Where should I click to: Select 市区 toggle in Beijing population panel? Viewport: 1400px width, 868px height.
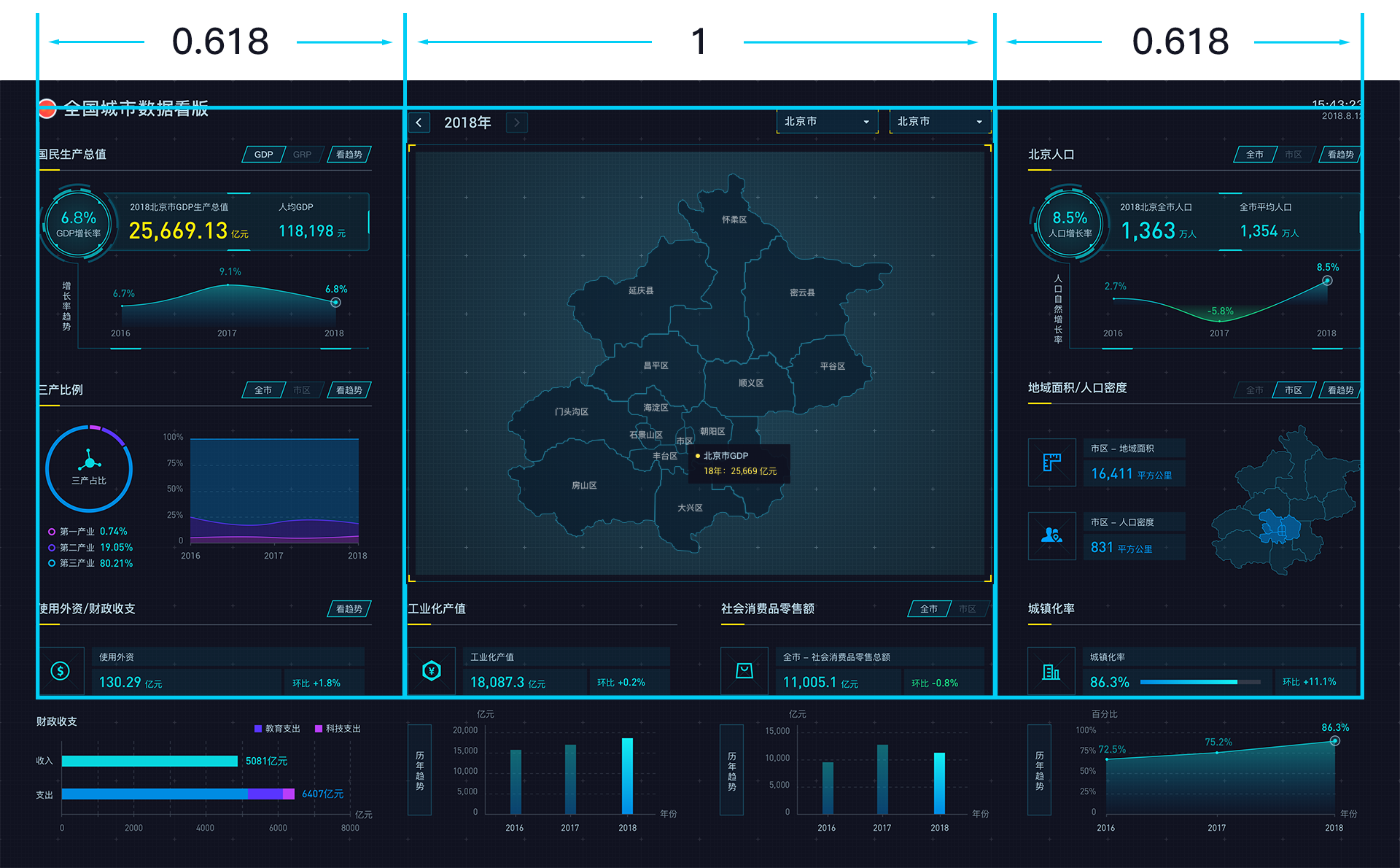coord(1293,155)
